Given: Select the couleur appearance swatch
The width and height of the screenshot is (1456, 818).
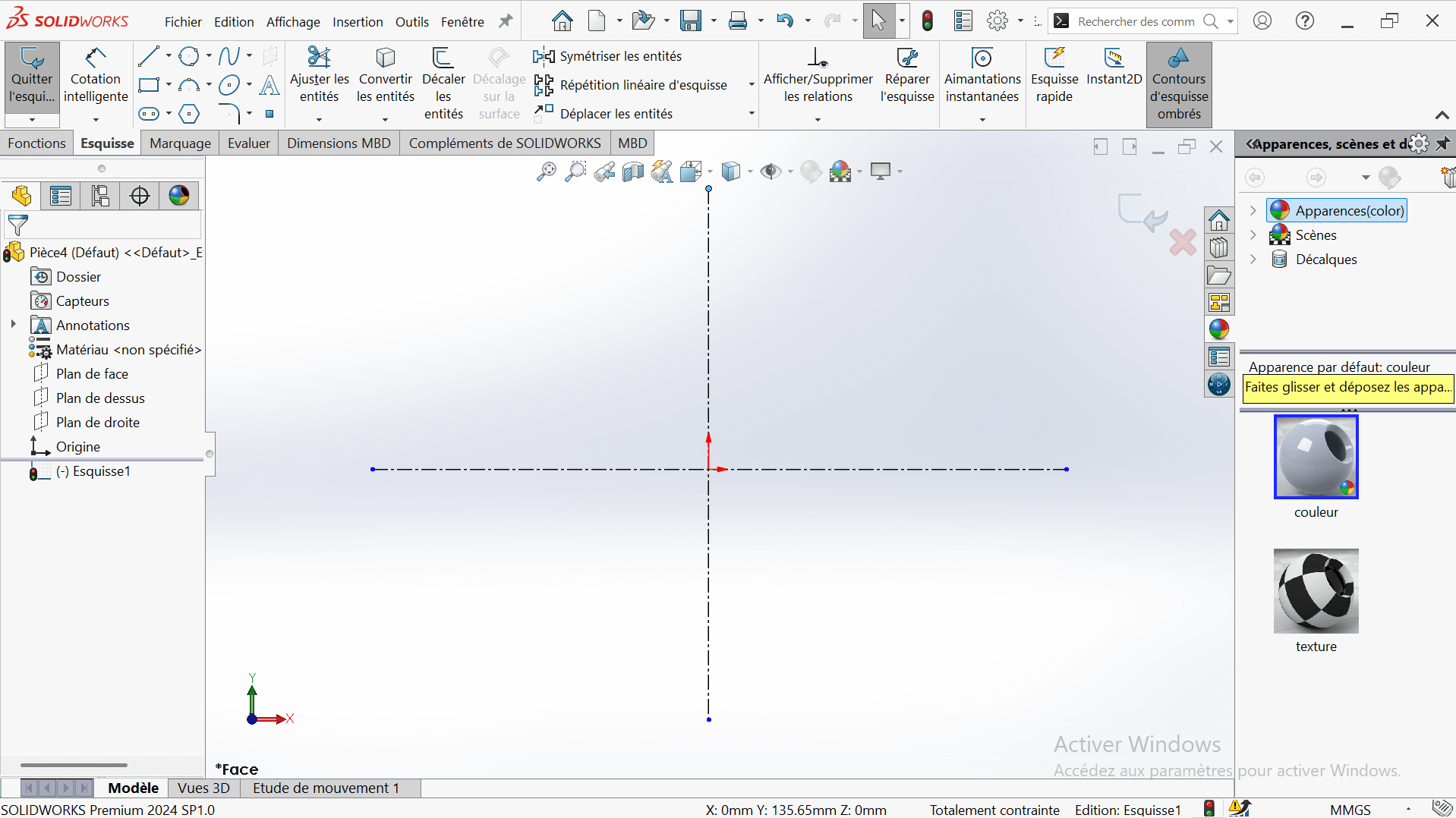Looking at the screenshot, I should pos(1316,457).
